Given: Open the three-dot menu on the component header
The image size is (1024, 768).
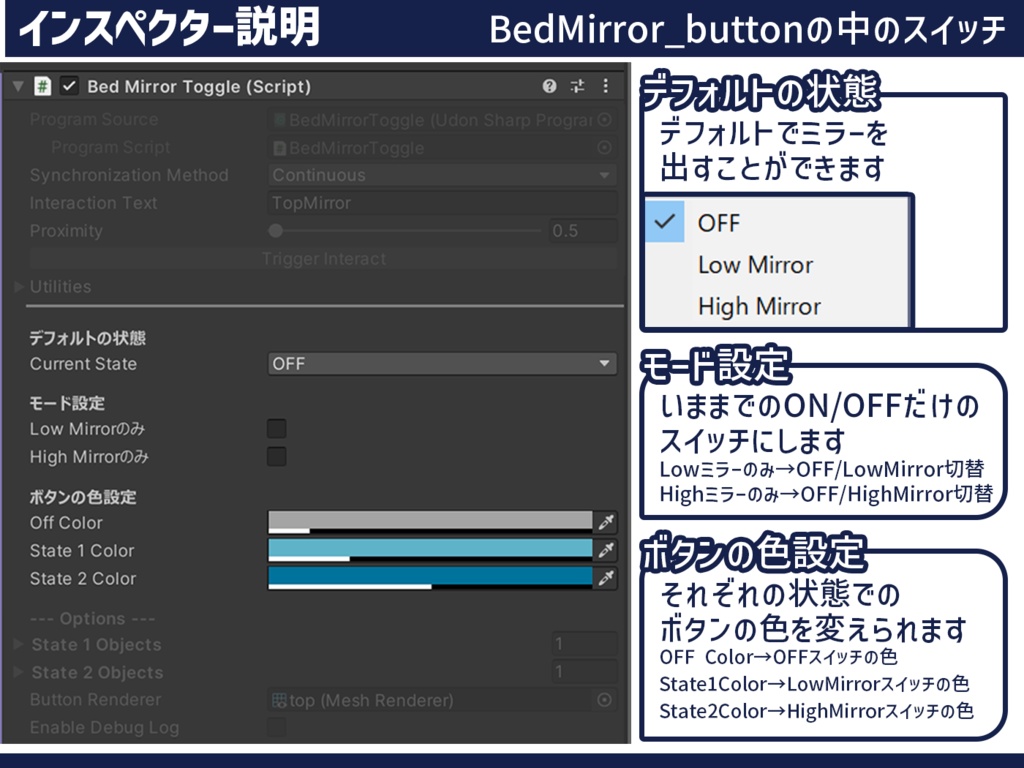Looking at the screenshot, I should click(605, 86).
